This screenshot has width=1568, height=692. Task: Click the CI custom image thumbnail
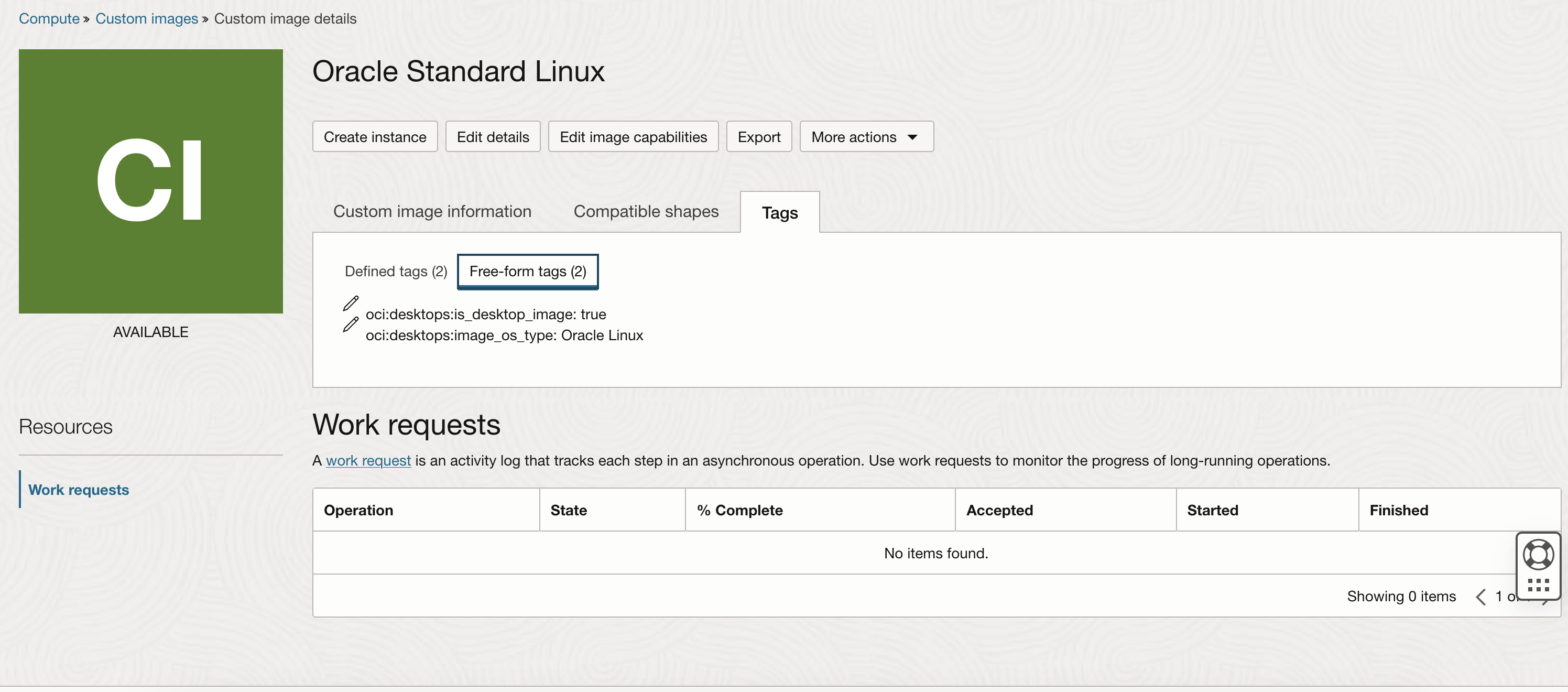pyautogui.click(x=151, y=181)
